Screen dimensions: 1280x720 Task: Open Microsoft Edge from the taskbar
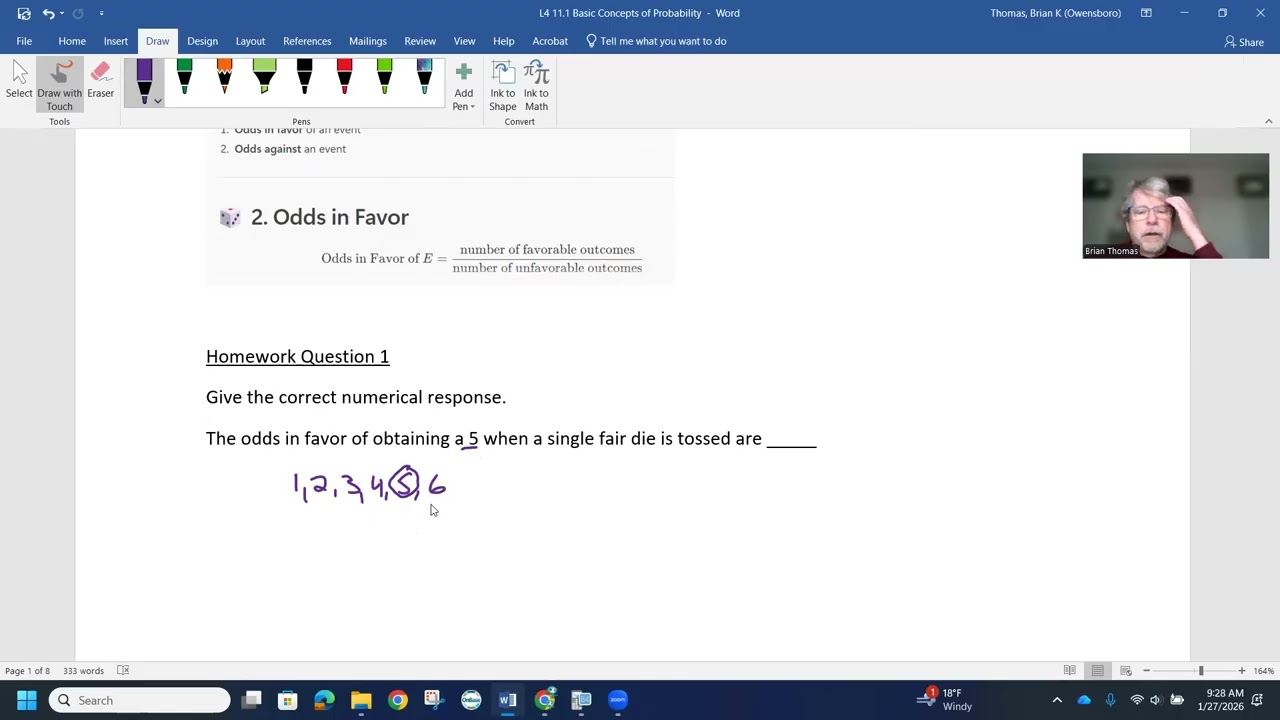(324, 700)
